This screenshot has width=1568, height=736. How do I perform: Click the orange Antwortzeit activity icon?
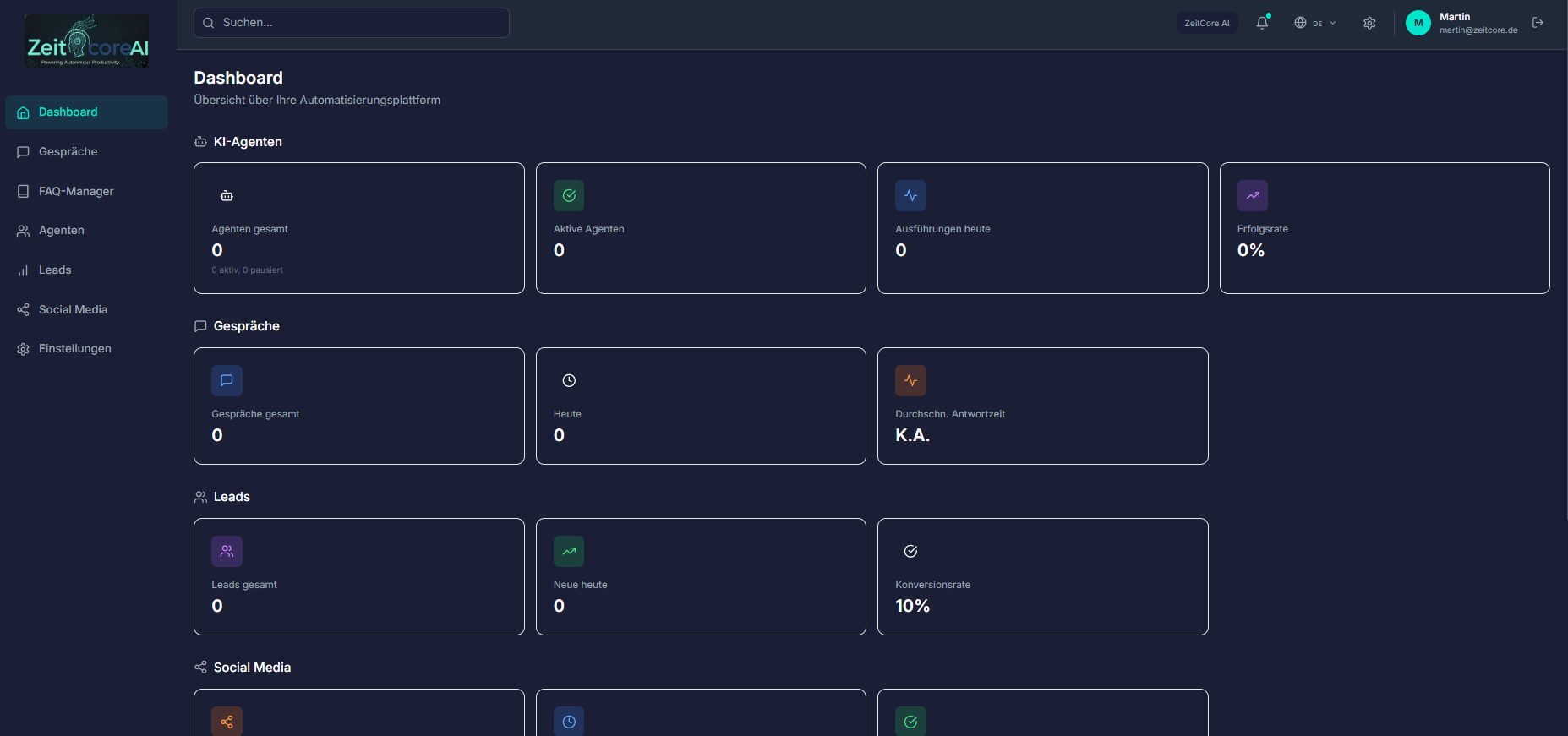[x=910, y=381]
